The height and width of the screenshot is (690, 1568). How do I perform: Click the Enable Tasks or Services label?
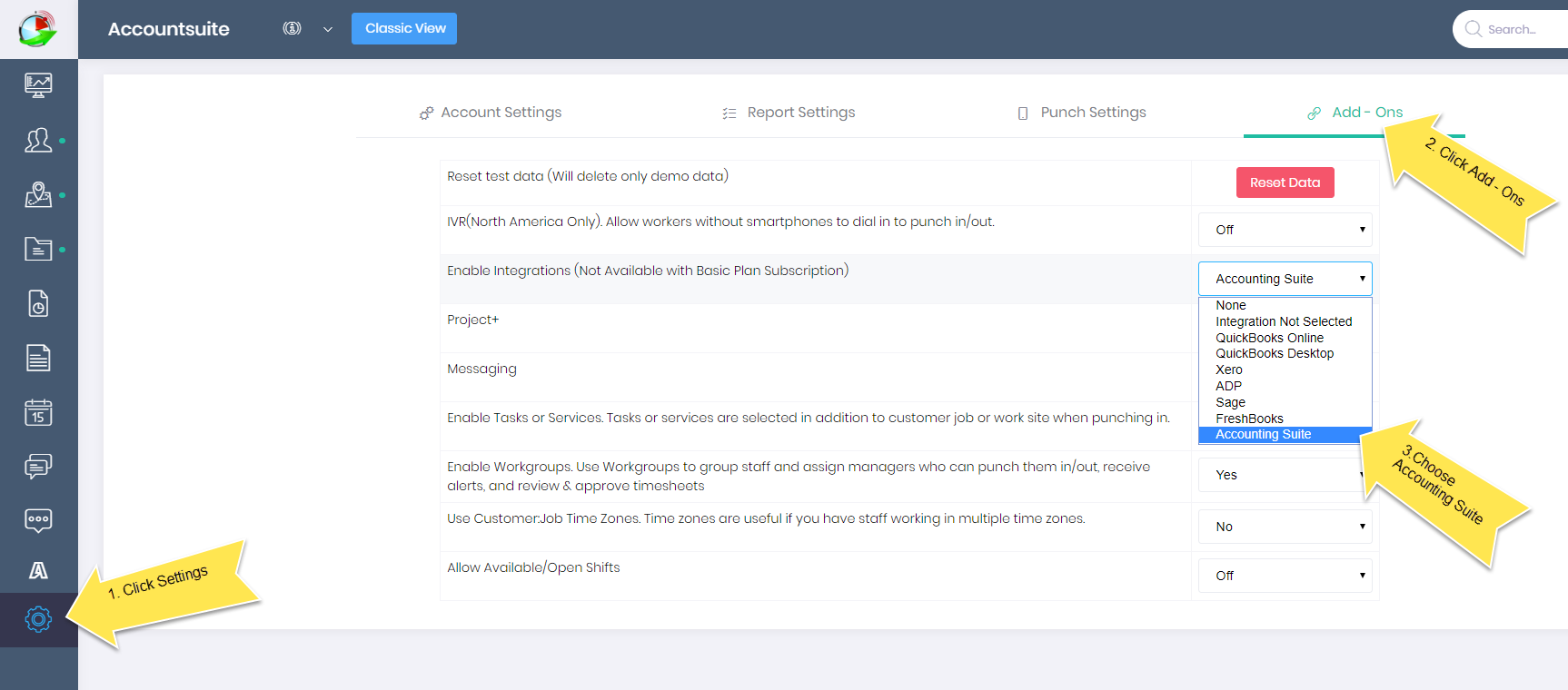click(x=808, y=418)
